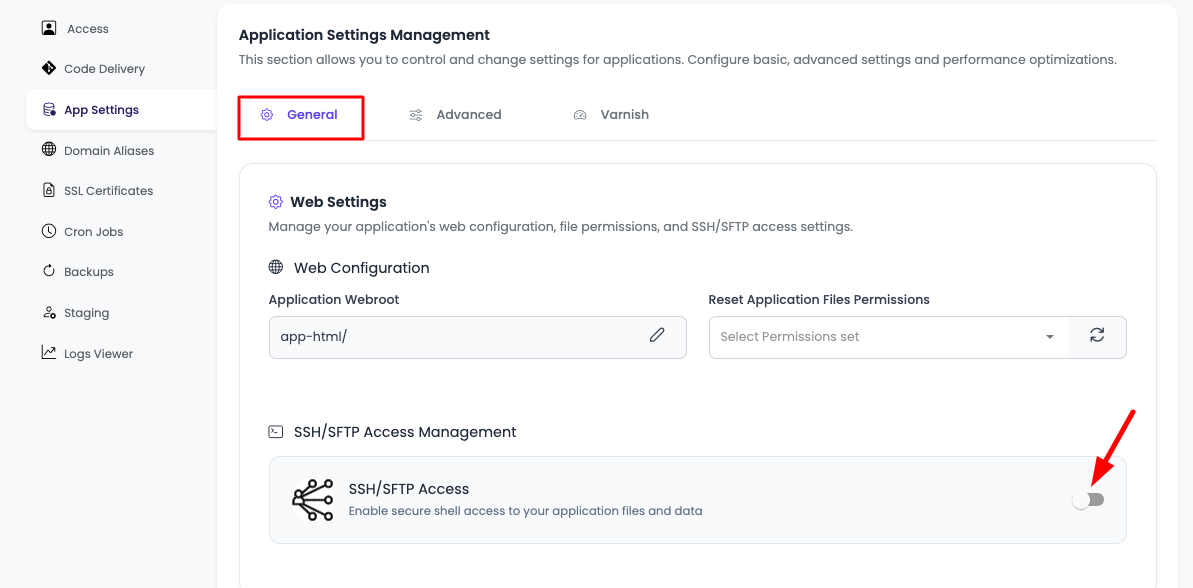
Task: Edit the Application Webroot with the pencil icon
Action: [x=658, y=337]
